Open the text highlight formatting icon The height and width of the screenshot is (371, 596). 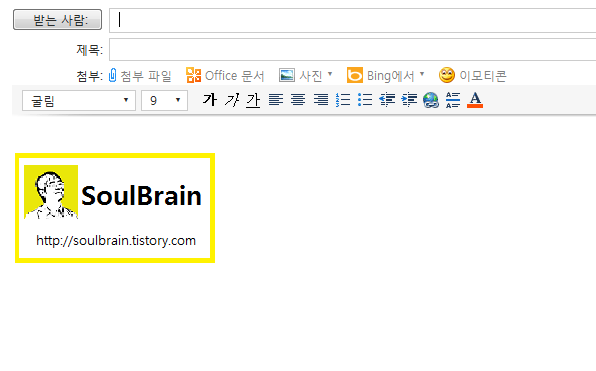click(453, 100)
